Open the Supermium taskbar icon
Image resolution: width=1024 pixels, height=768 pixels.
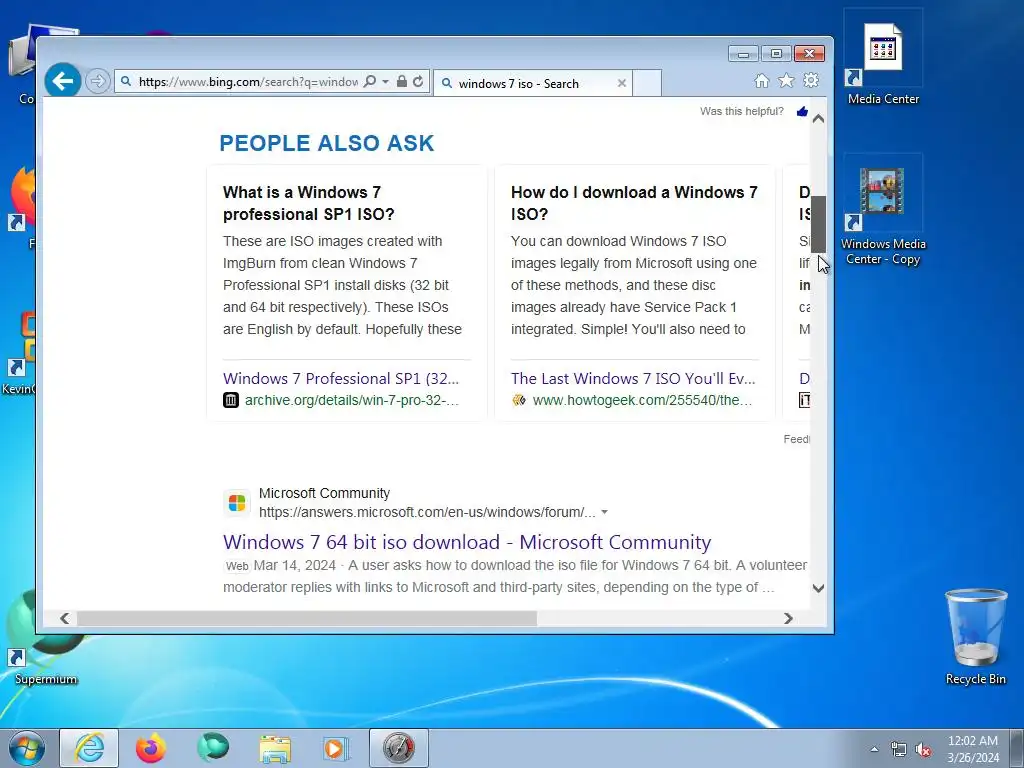(x=213, y=748)
